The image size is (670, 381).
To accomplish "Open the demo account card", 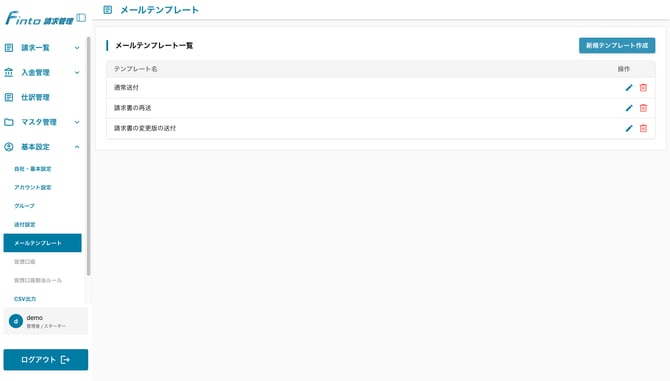I will pos(46,321).
